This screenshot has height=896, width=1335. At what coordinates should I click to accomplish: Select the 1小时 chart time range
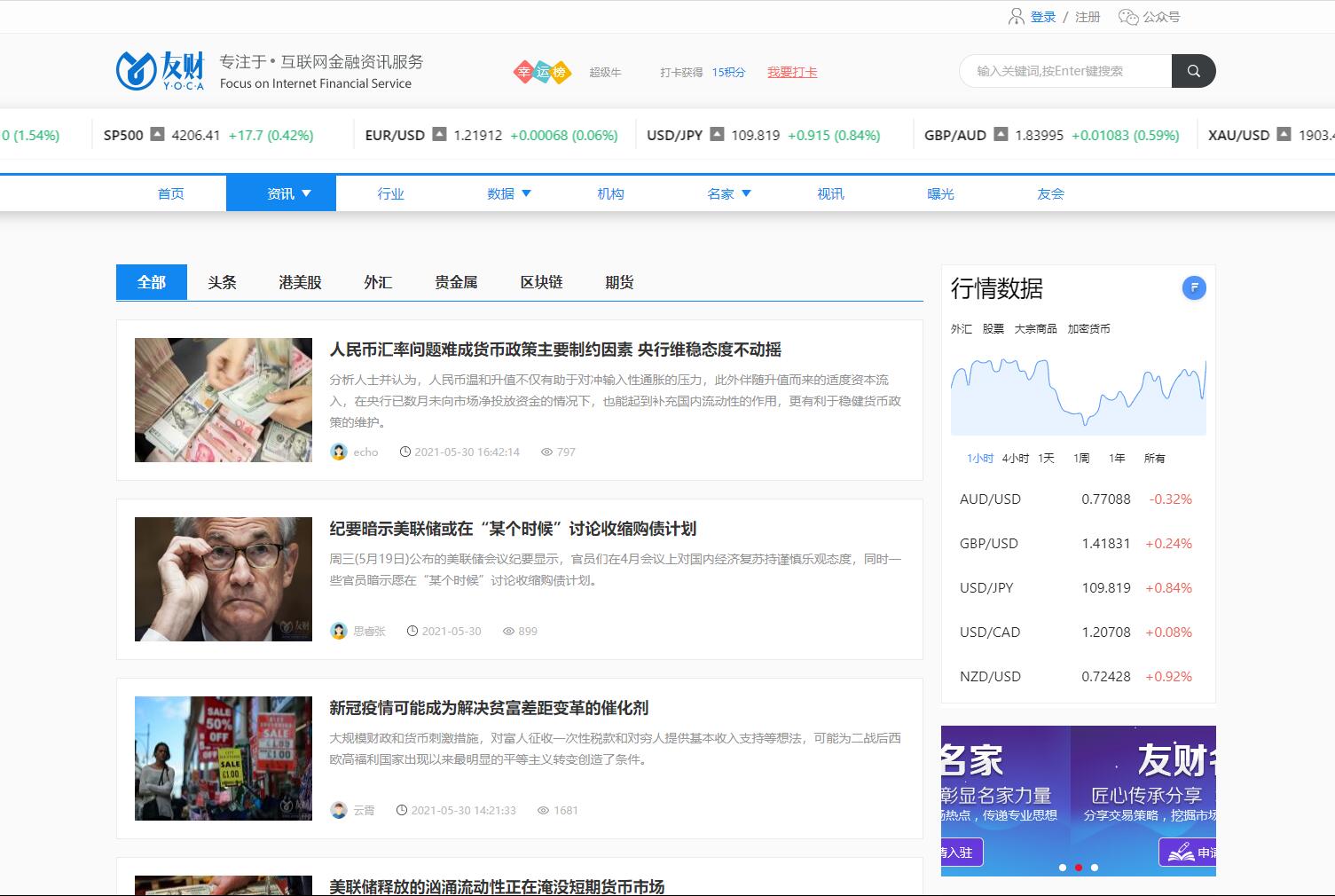point(979,459)
